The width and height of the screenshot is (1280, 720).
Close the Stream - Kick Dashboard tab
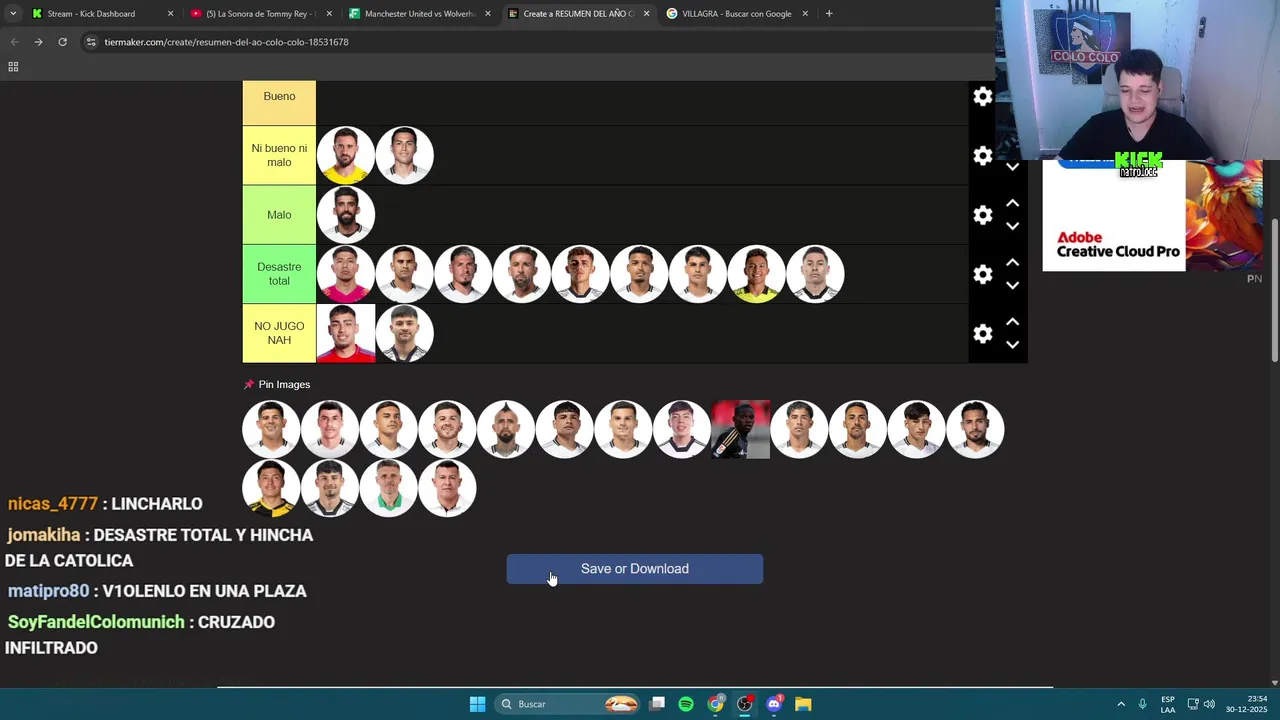tap(170, 14)
